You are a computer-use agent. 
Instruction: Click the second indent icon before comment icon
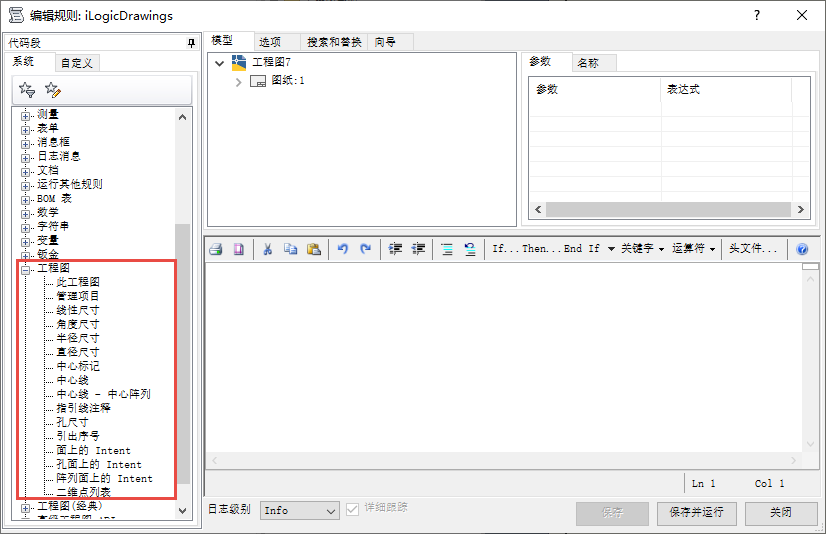tap(418, 249)
